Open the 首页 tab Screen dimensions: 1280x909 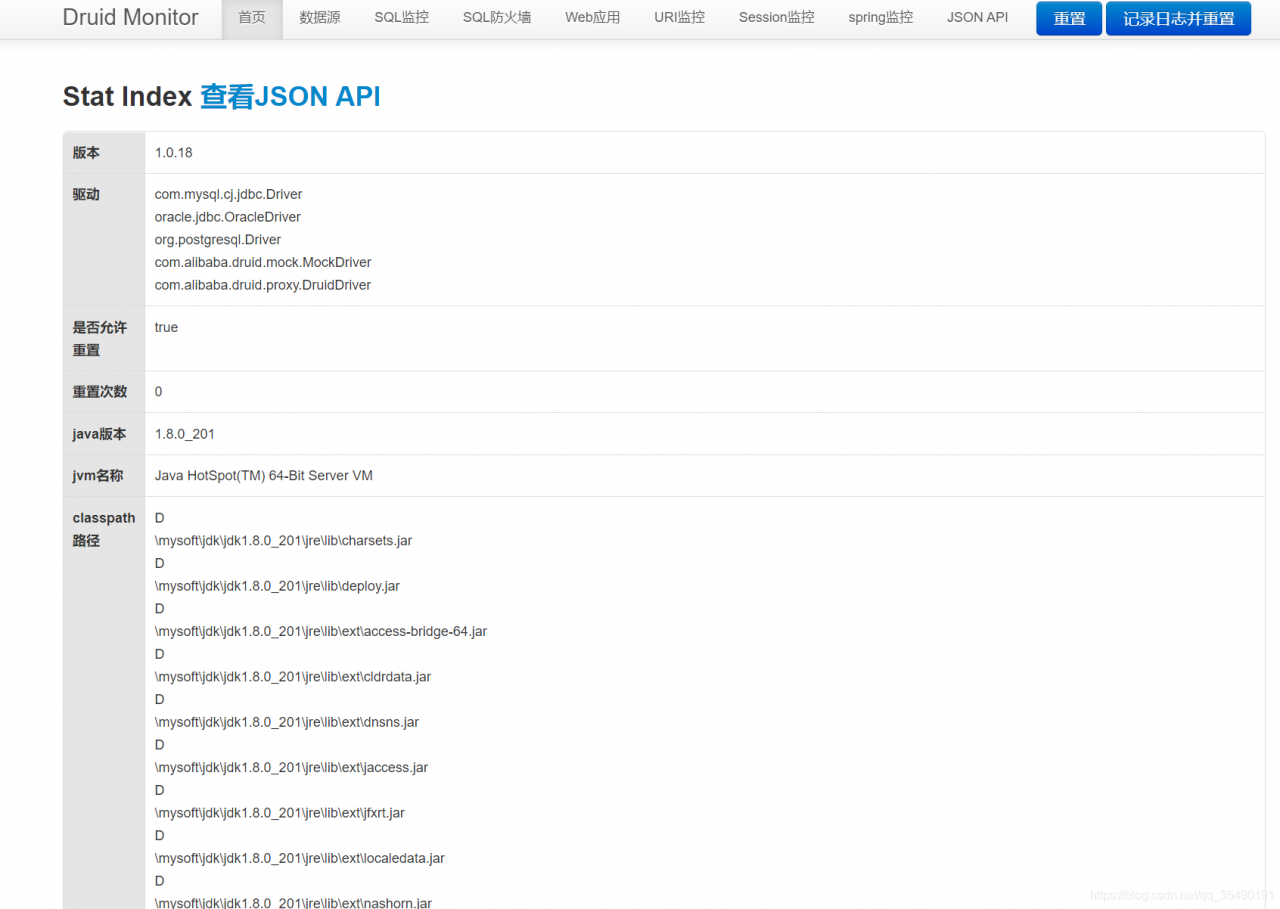pos(252,18)
